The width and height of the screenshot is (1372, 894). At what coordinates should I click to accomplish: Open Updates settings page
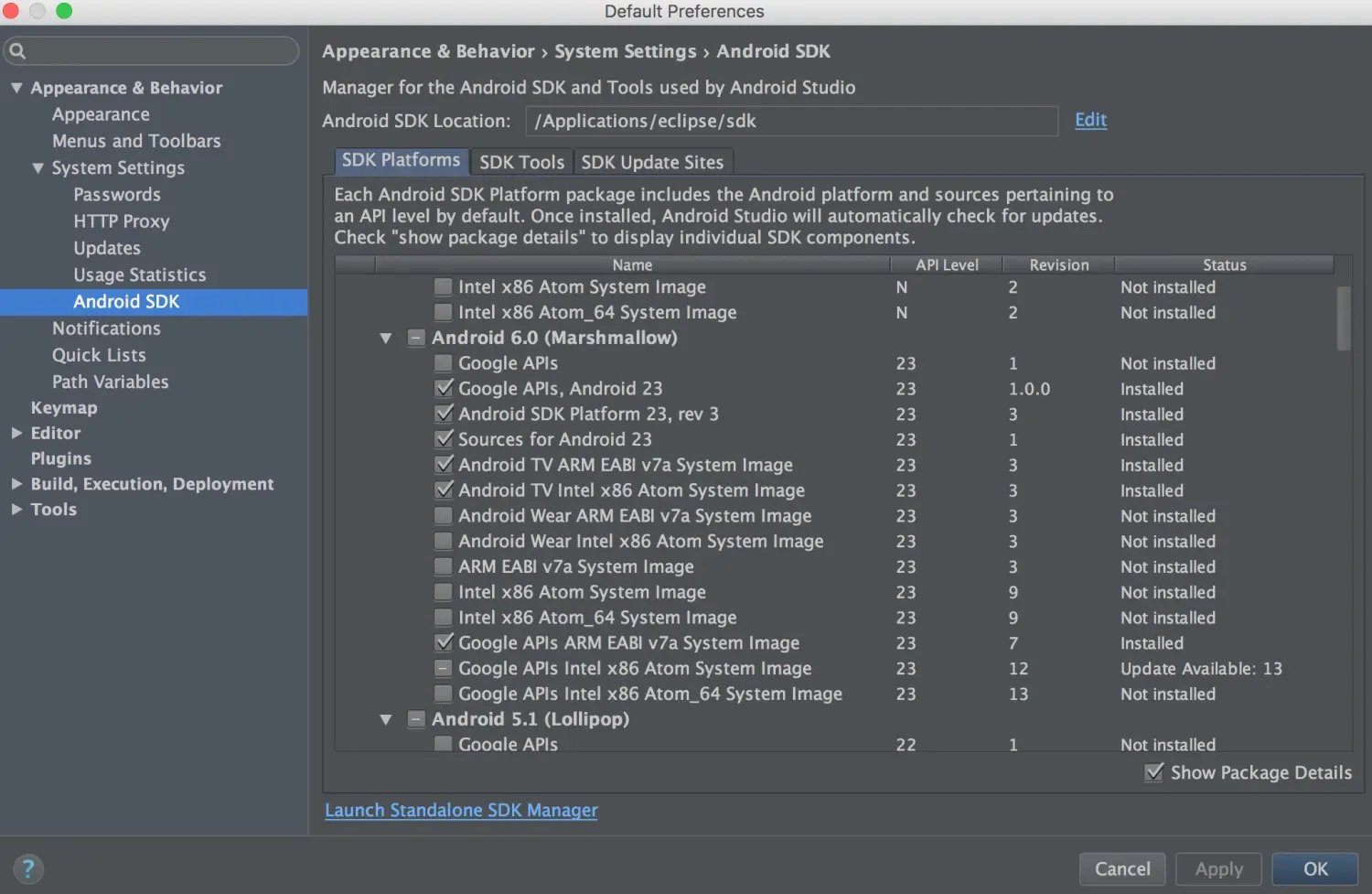click(107, 248)
